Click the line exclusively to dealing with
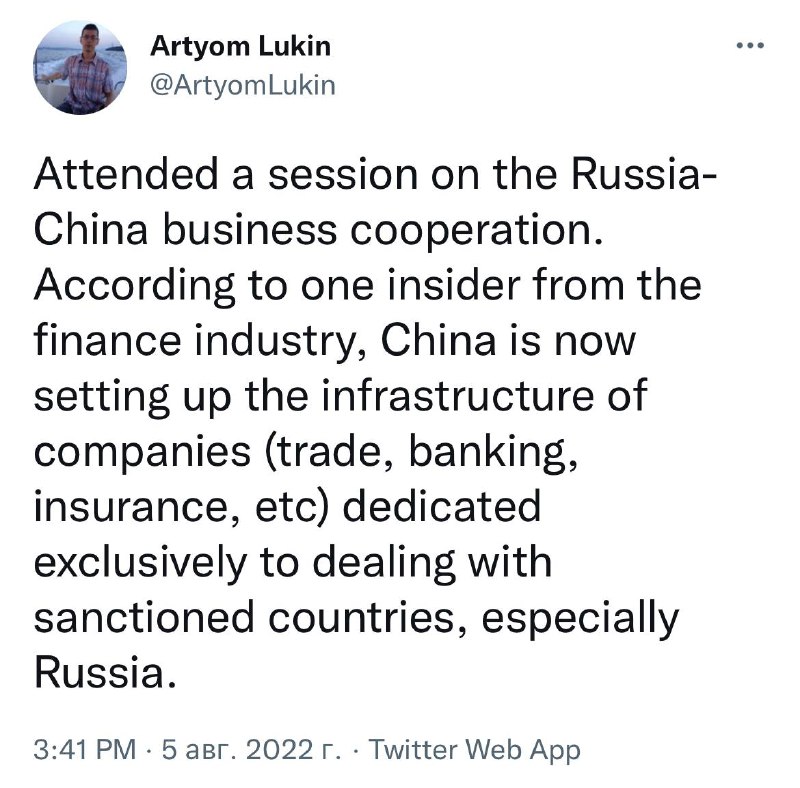The height and width of the screenshot is (788, 800). 293,562
